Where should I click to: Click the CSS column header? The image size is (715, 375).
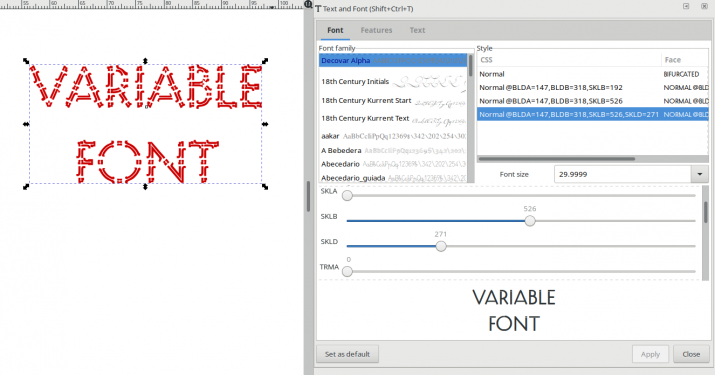pos(569,60)
